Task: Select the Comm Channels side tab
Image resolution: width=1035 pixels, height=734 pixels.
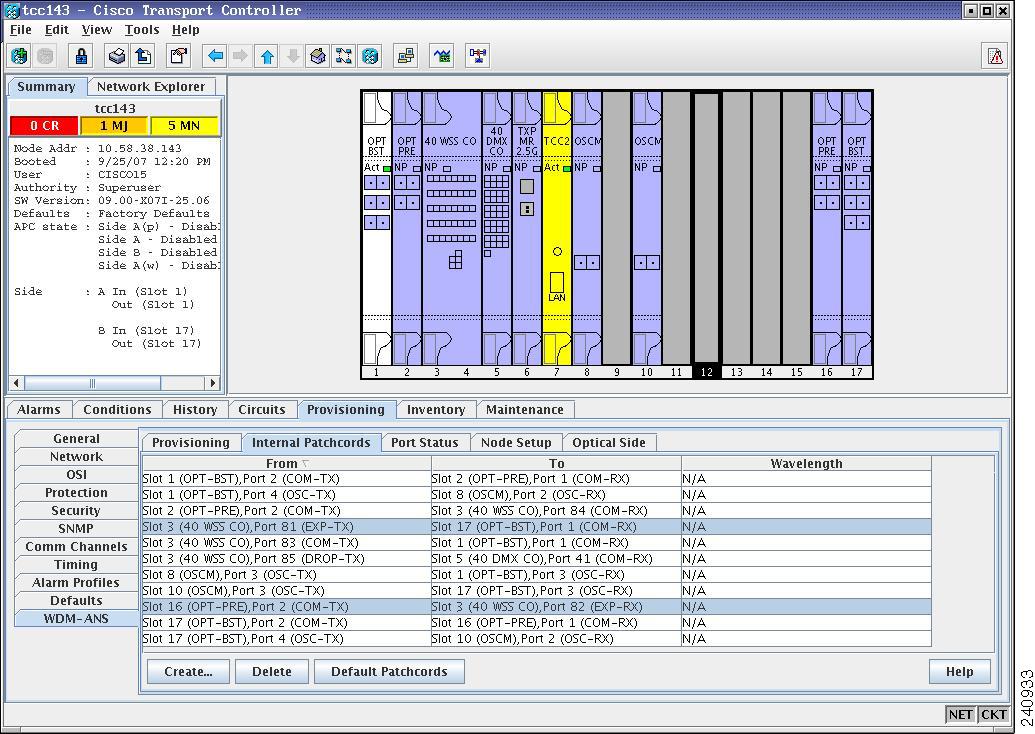Action: point(76,547)
